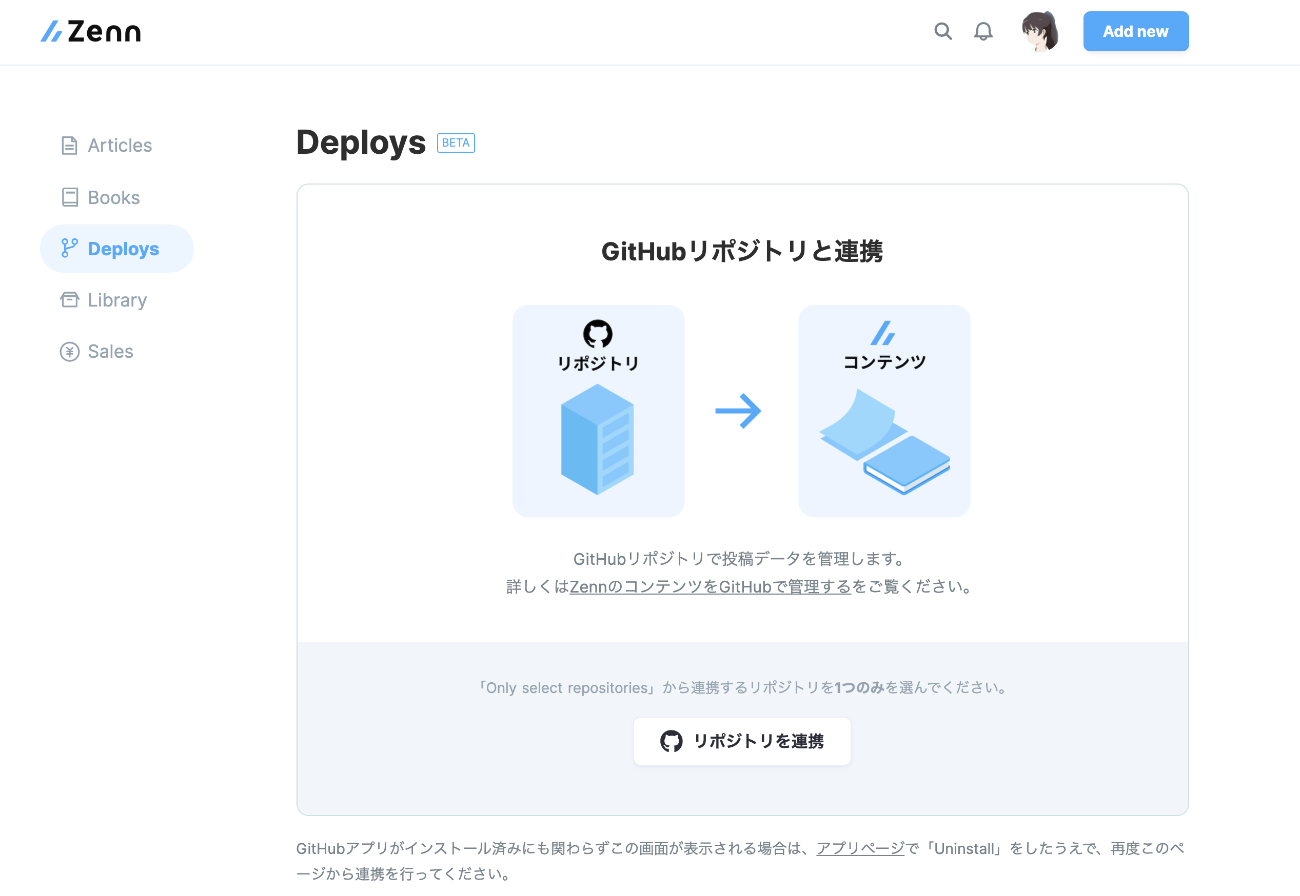Click the リポジトリ card label
Viewport: 1300px width, 896px height.
tap(598, 364)
